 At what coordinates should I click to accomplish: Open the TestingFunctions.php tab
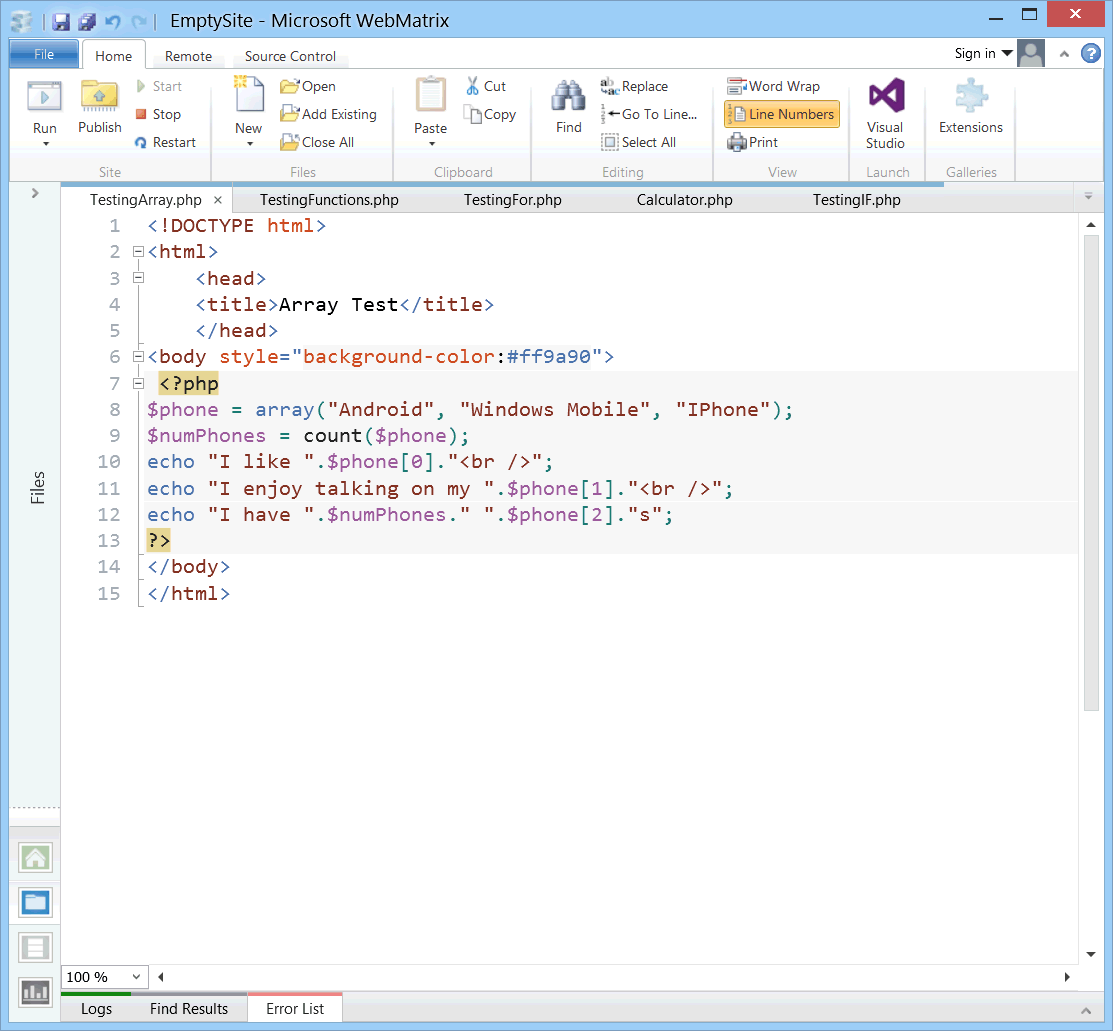coord(329,200)
